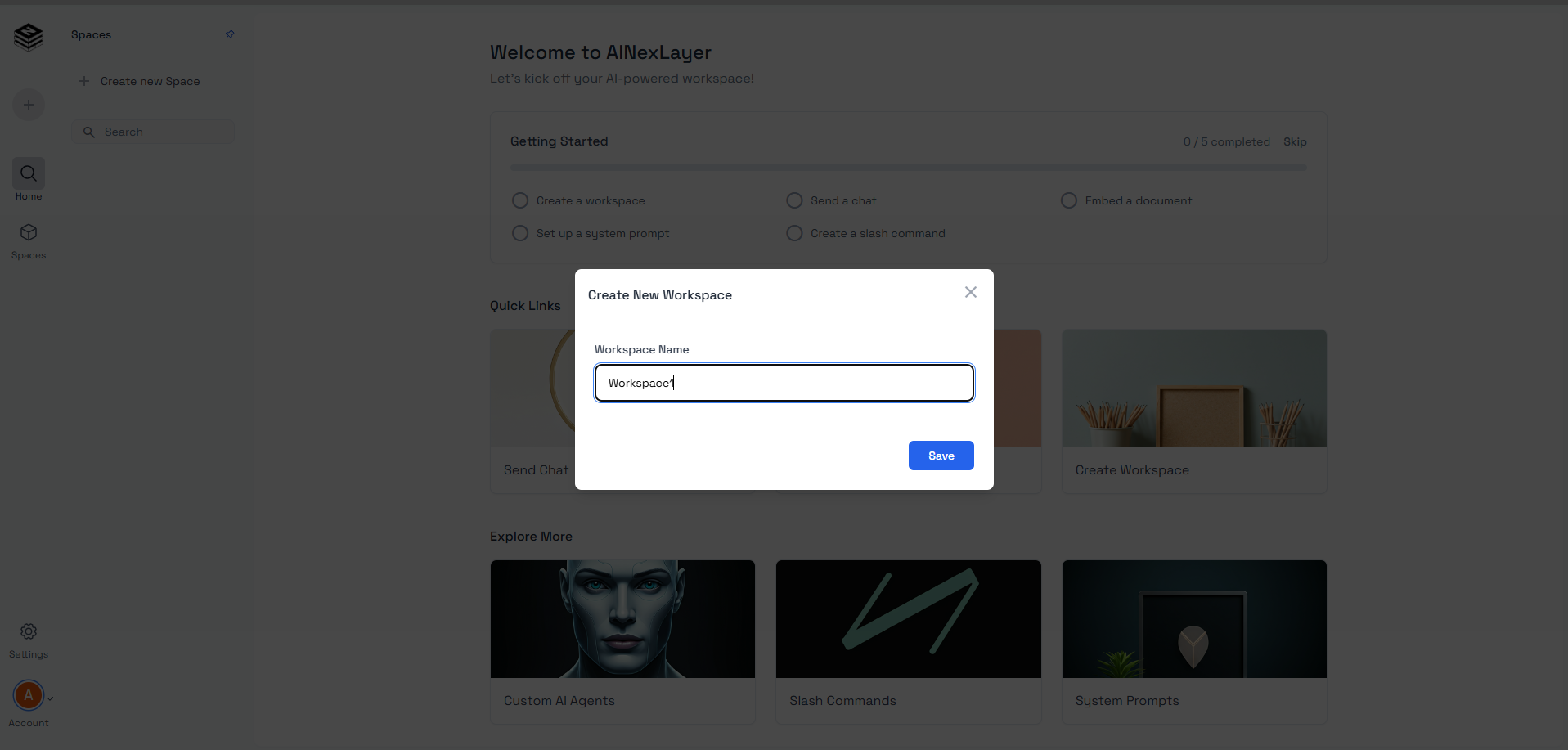Close the Create New Workspace dialog

click(x=971, y=292)
